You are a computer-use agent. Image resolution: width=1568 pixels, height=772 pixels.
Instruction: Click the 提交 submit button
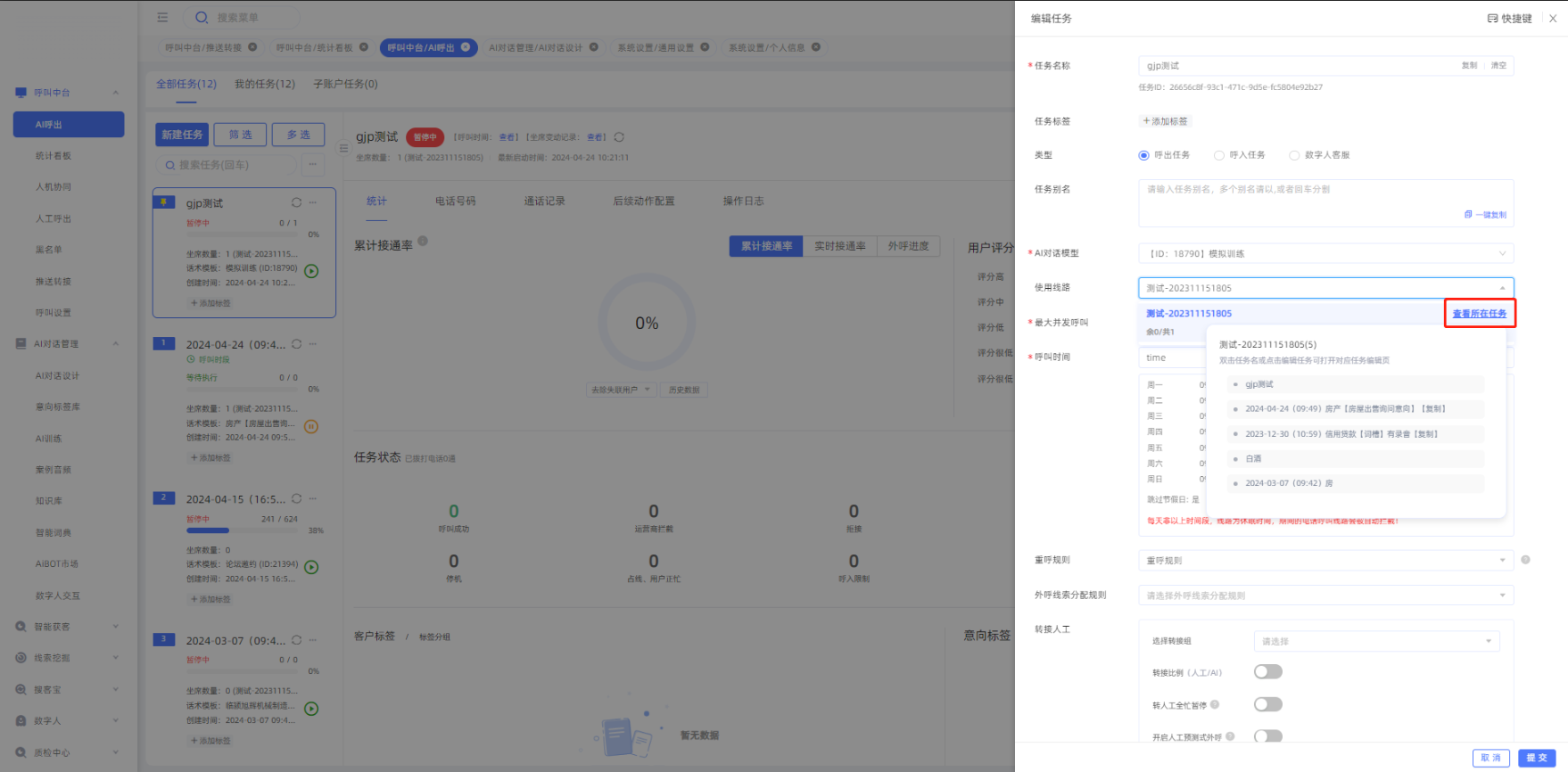click(x=1536, y=758)
